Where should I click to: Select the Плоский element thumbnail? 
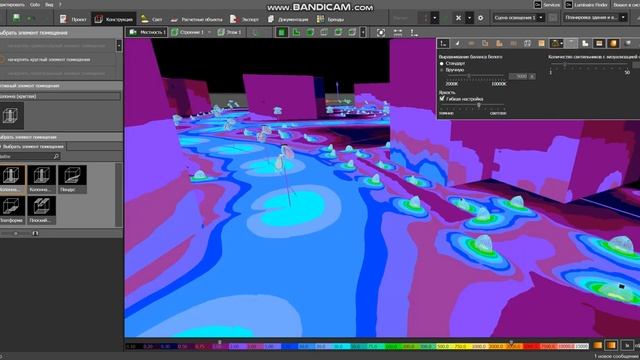[42, 210]
